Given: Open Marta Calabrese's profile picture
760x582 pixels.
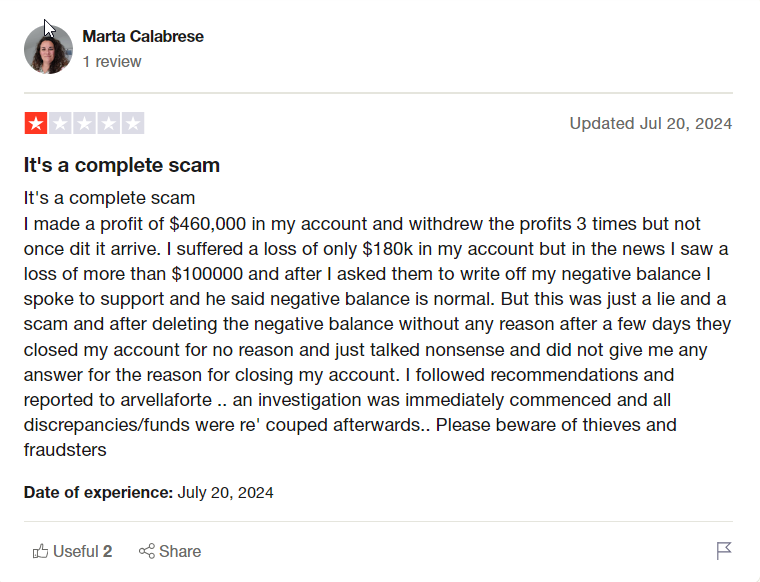Looking at the screenshot, I should (x=48, y=49).
